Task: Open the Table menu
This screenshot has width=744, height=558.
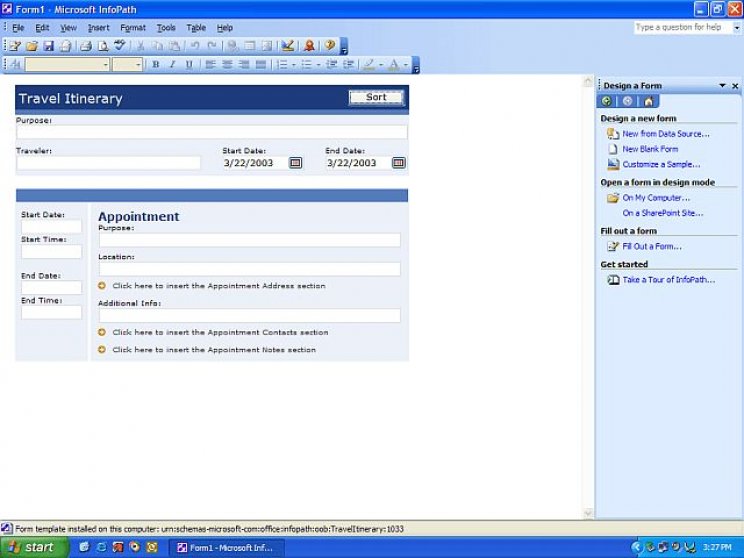Action: [x=196, y=28]
